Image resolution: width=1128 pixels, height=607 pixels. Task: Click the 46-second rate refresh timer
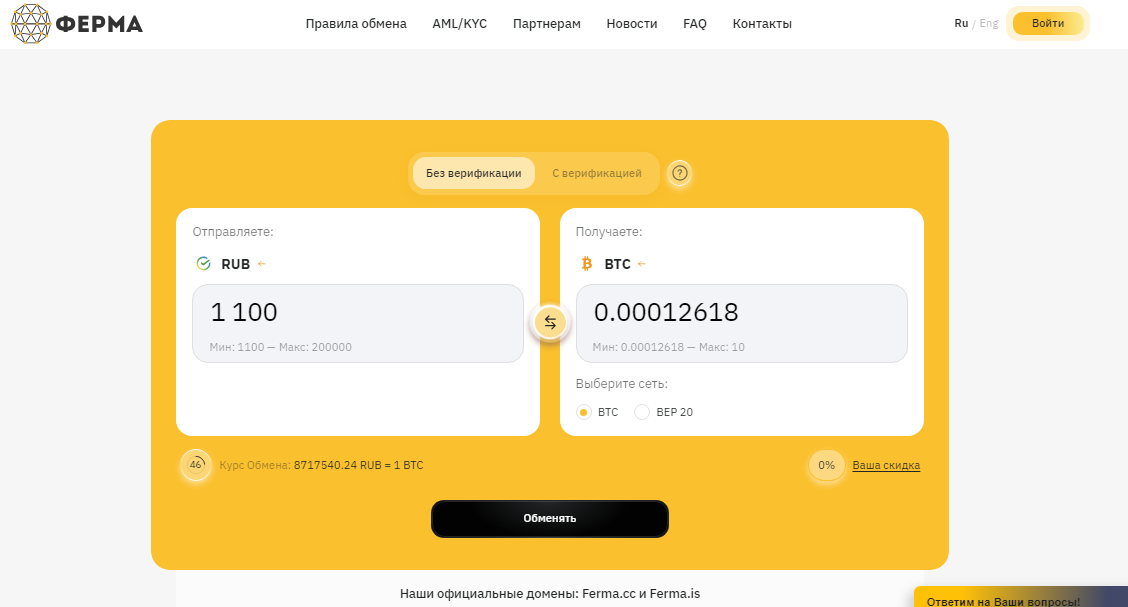196,465
